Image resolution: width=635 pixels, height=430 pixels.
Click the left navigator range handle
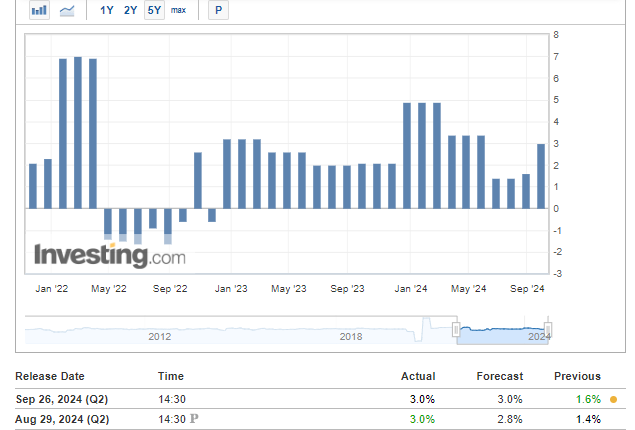pos(456,329)
